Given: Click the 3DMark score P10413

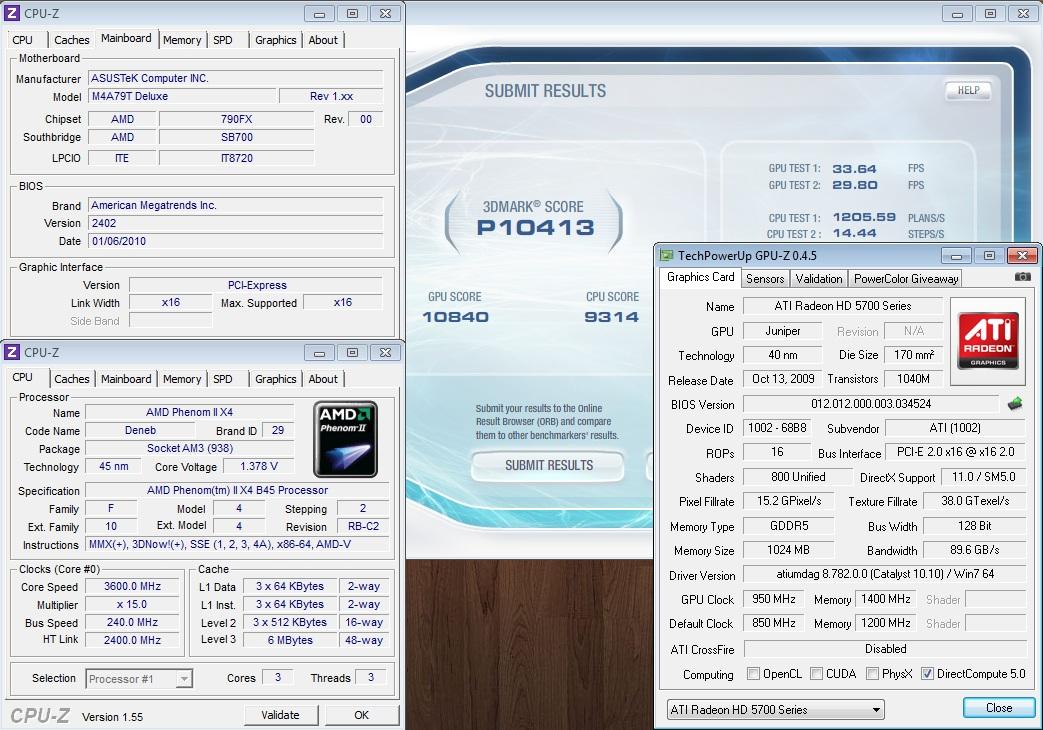Looking at the screenshot, I should (535, 228).
